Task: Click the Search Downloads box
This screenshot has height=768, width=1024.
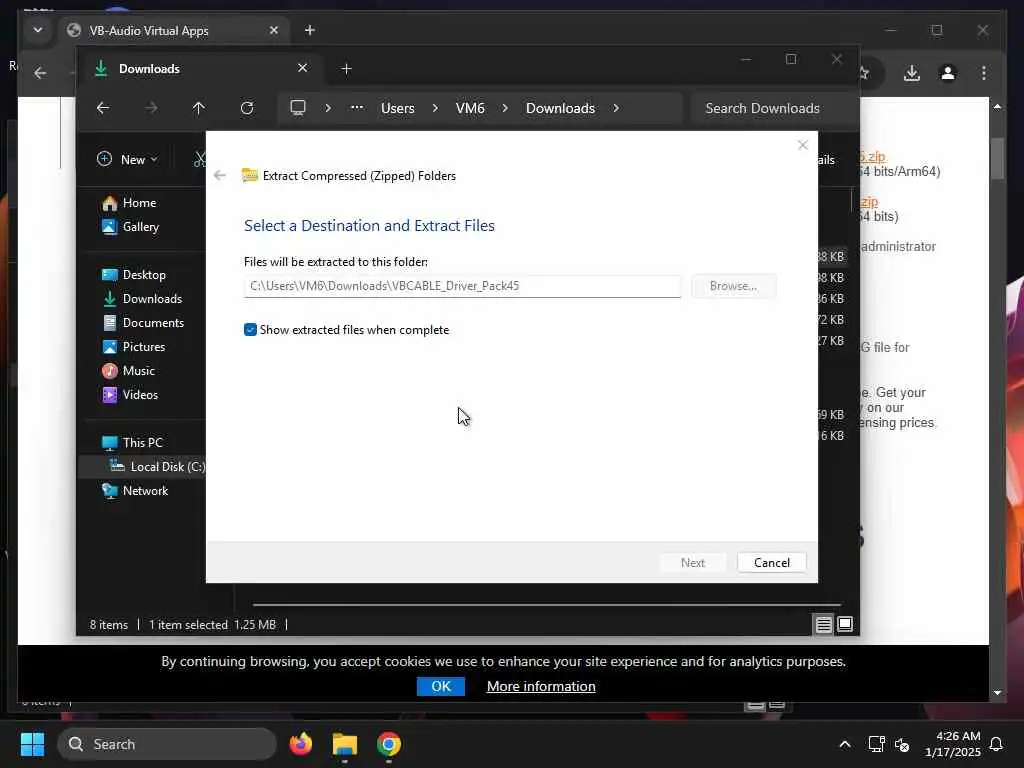Action: tap(774, 108)
